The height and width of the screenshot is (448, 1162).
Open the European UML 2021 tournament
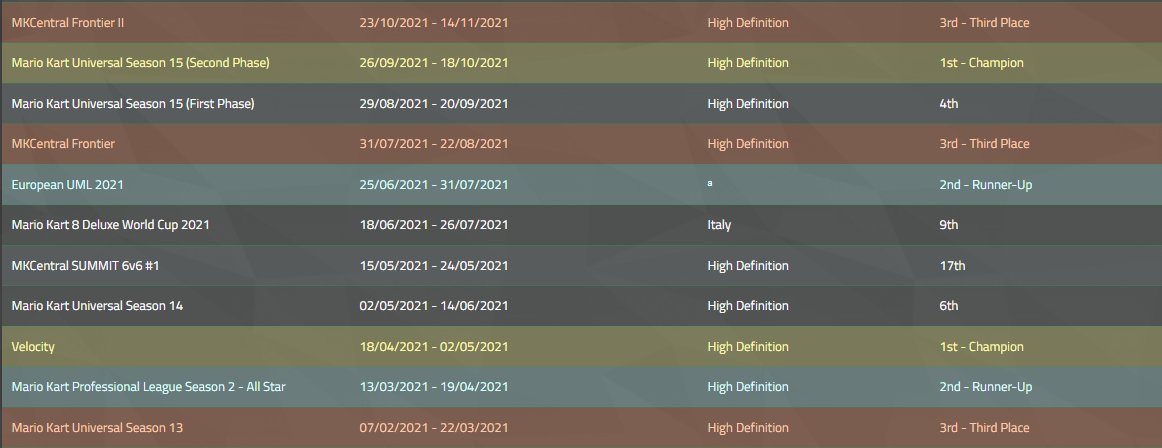(67, 184)
